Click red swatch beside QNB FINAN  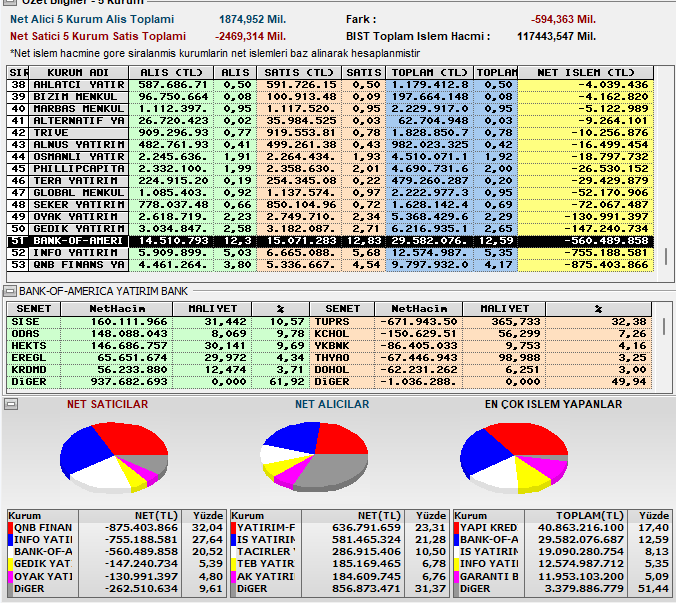click(11, 528)
